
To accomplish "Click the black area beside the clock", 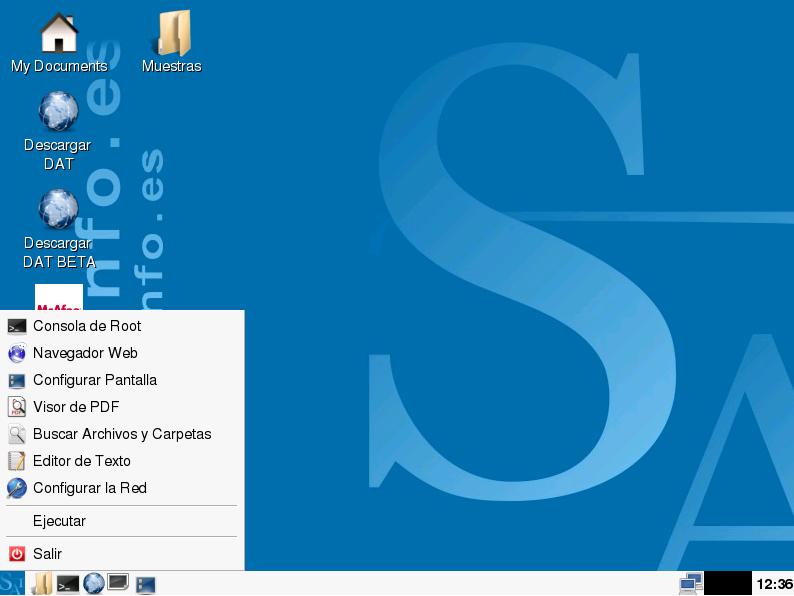I will coord(728,583).
